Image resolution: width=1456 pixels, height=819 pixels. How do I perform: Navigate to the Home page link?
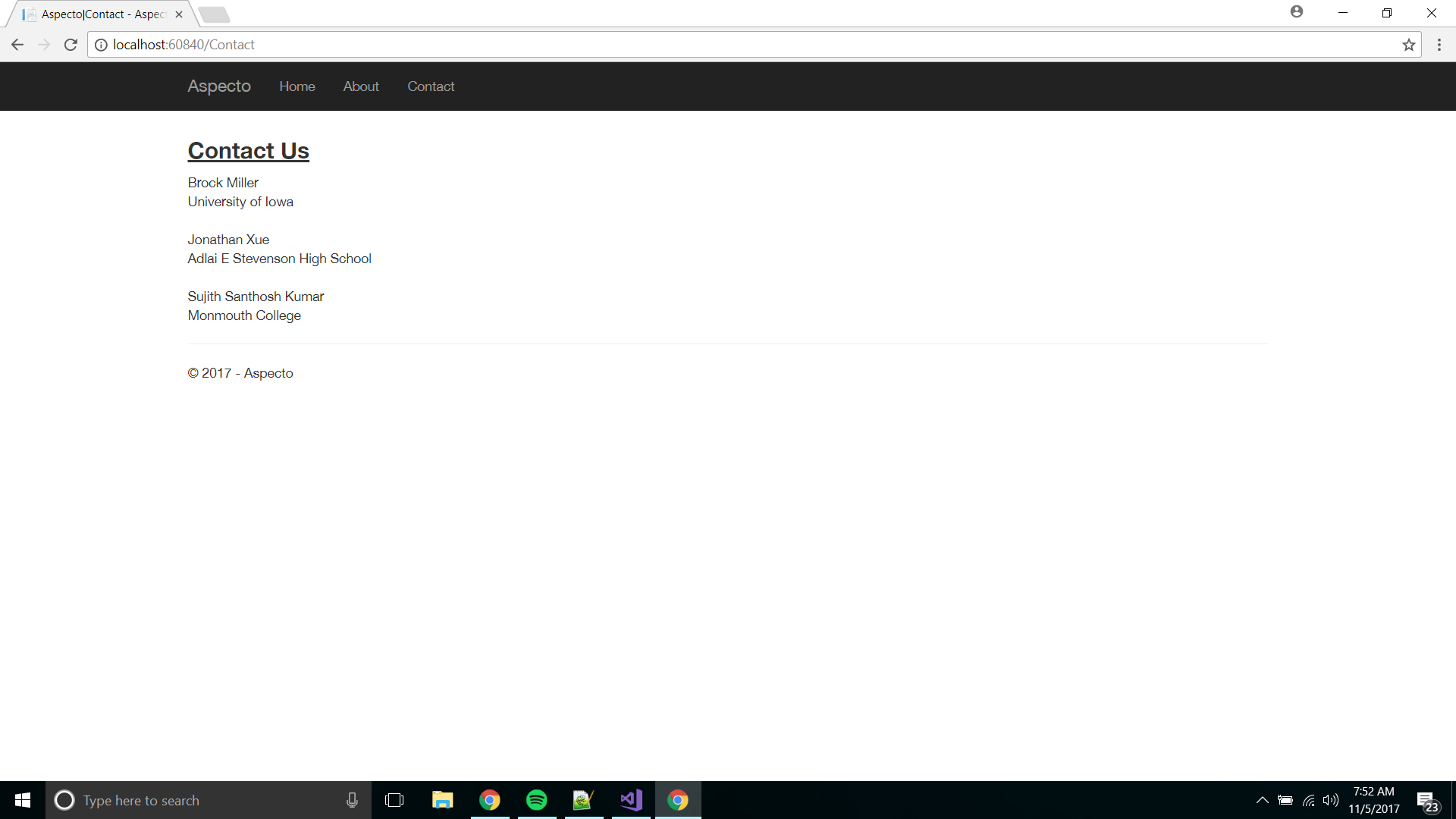[x=297, y=86]
